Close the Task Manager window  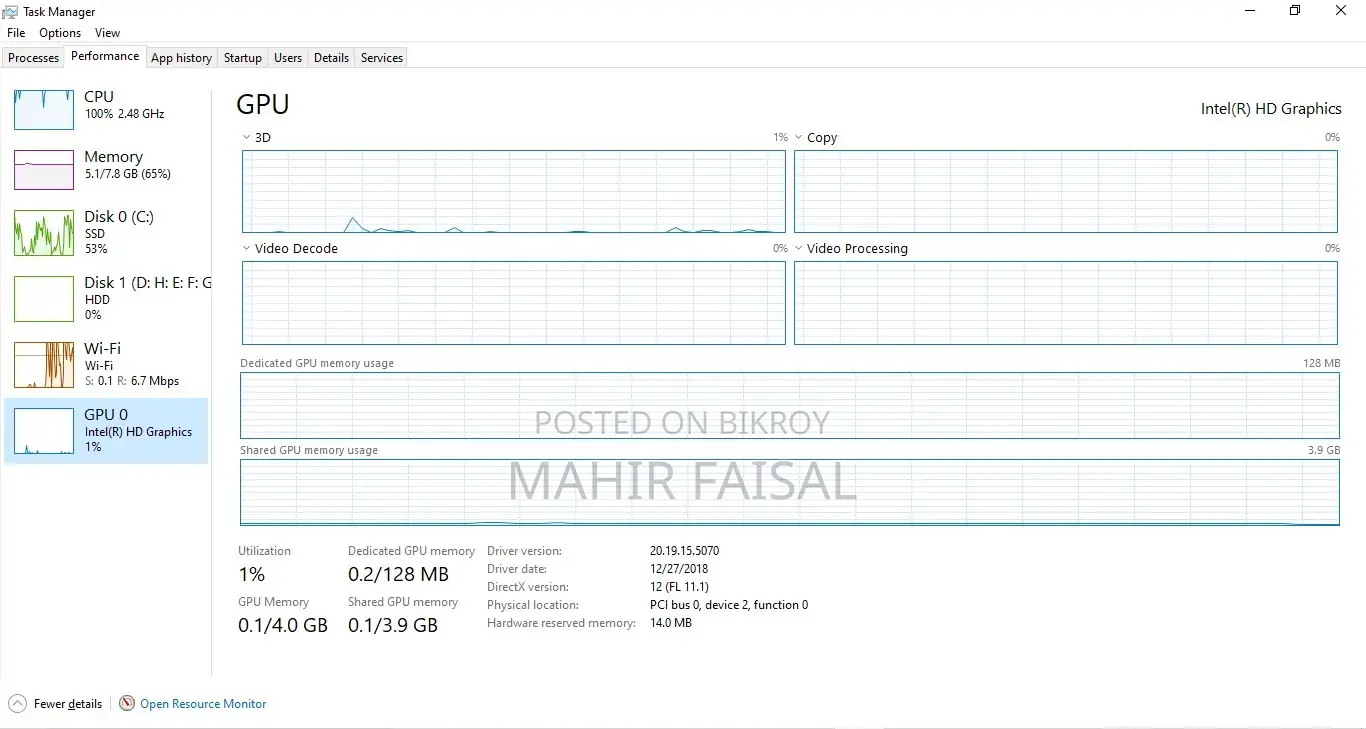tap(1342, 11)
